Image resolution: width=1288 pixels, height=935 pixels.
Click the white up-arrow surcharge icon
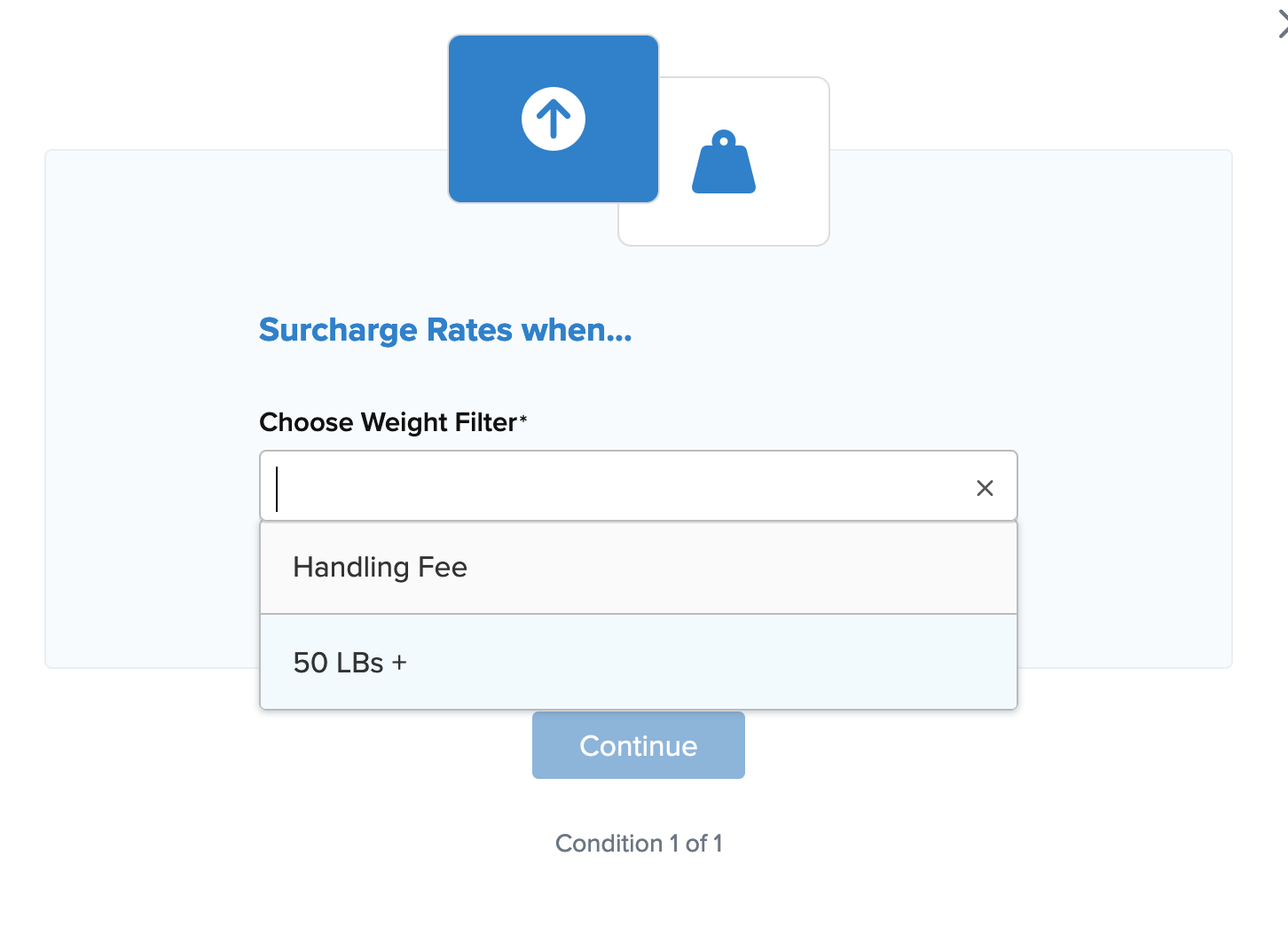(554, 119)
